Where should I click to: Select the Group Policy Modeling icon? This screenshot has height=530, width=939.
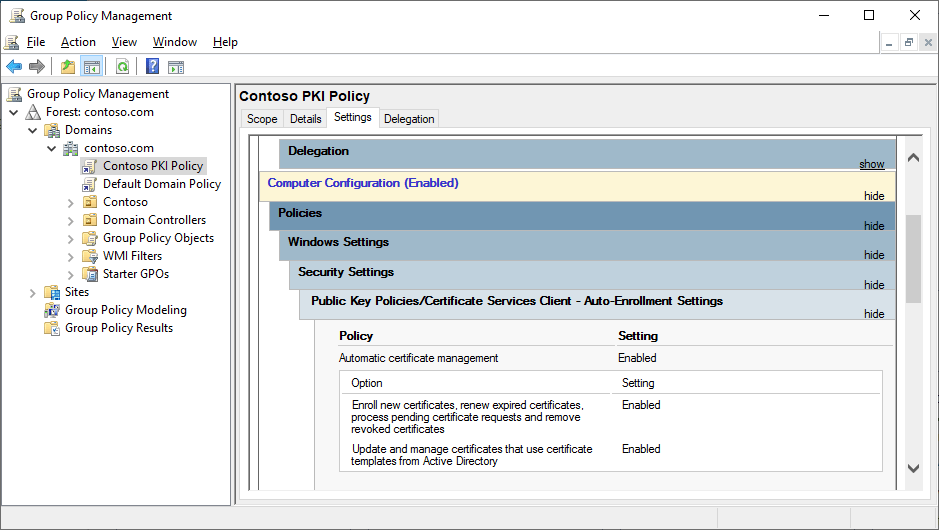click(x=52, y=310)
